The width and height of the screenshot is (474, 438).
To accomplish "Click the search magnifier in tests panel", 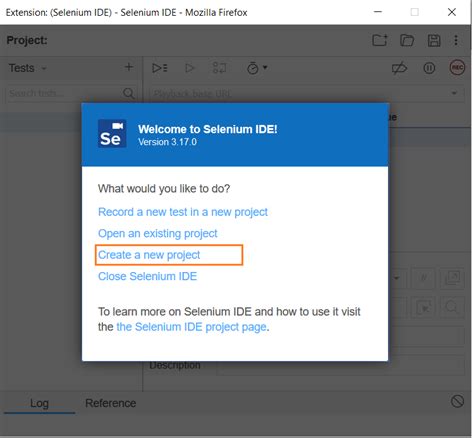I will [129, 93].
